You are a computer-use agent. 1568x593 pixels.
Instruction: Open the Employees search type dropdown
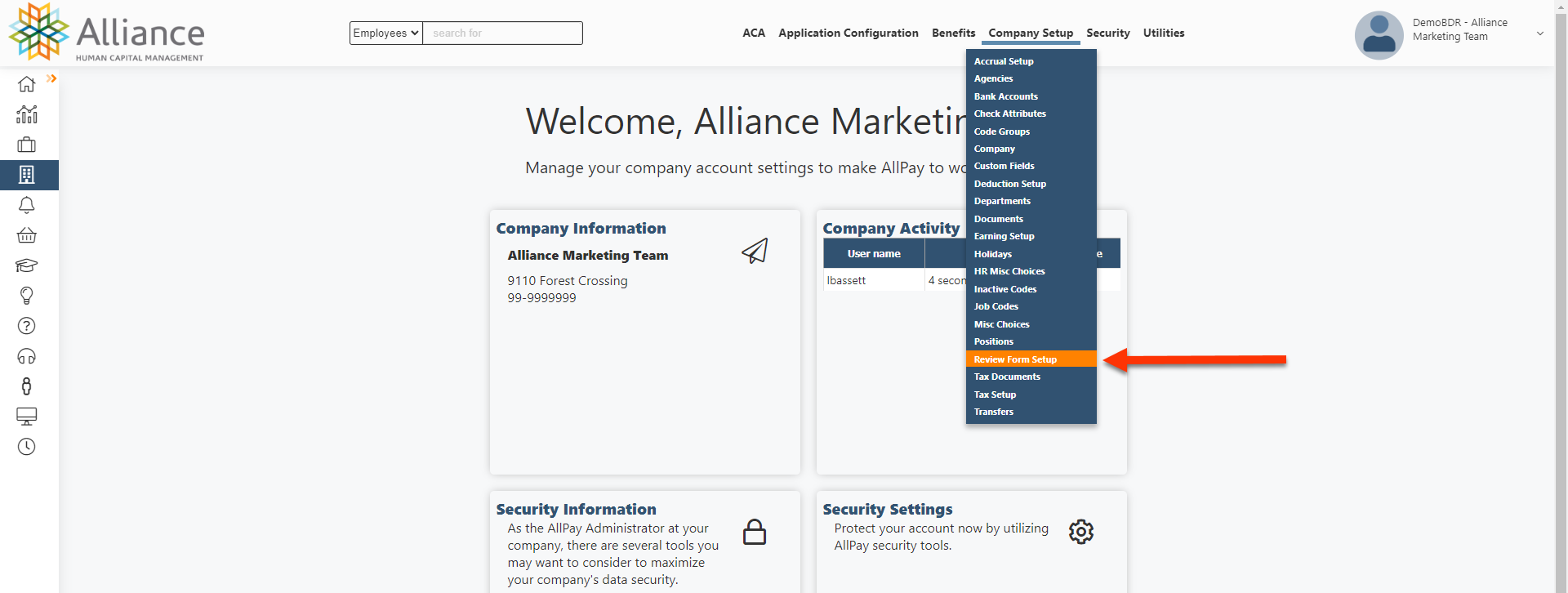click(385, 33)
